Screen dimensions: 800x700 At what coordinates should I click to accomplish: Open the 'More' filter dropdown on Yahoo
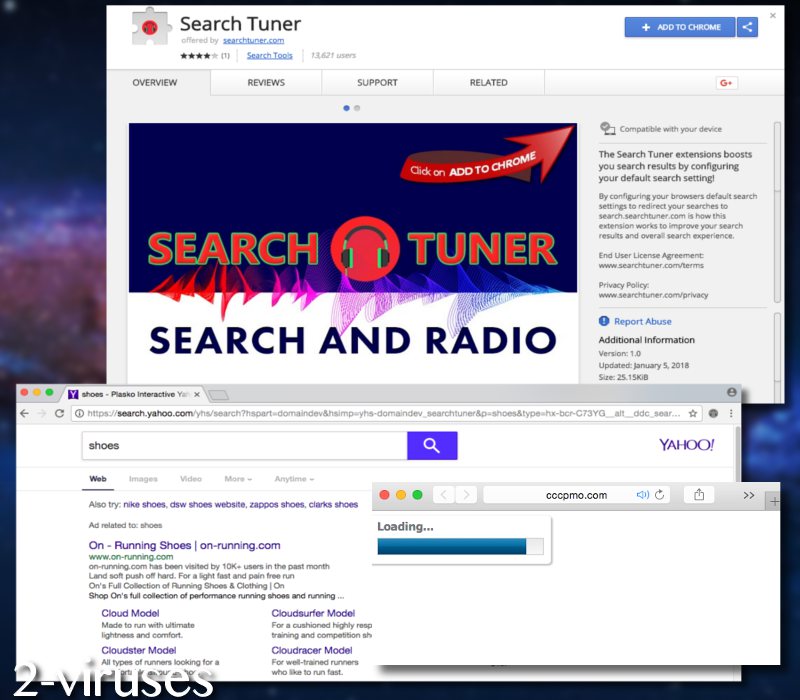pos(239,479)
